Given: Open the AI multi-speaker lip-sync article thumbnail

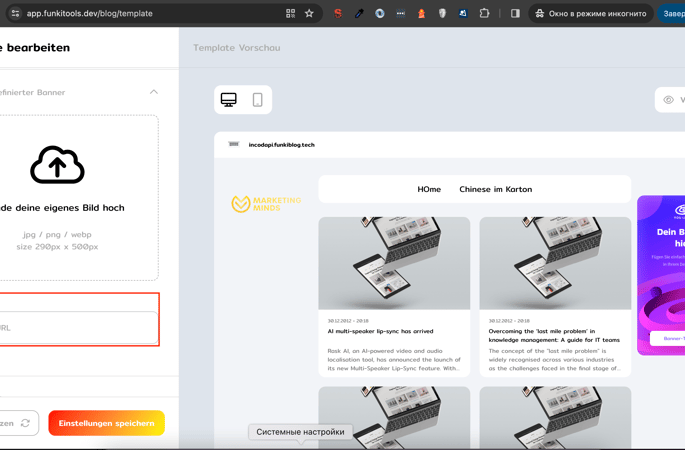Looking at the screenshot, I should pyautogui.click(x=394, y=263).
